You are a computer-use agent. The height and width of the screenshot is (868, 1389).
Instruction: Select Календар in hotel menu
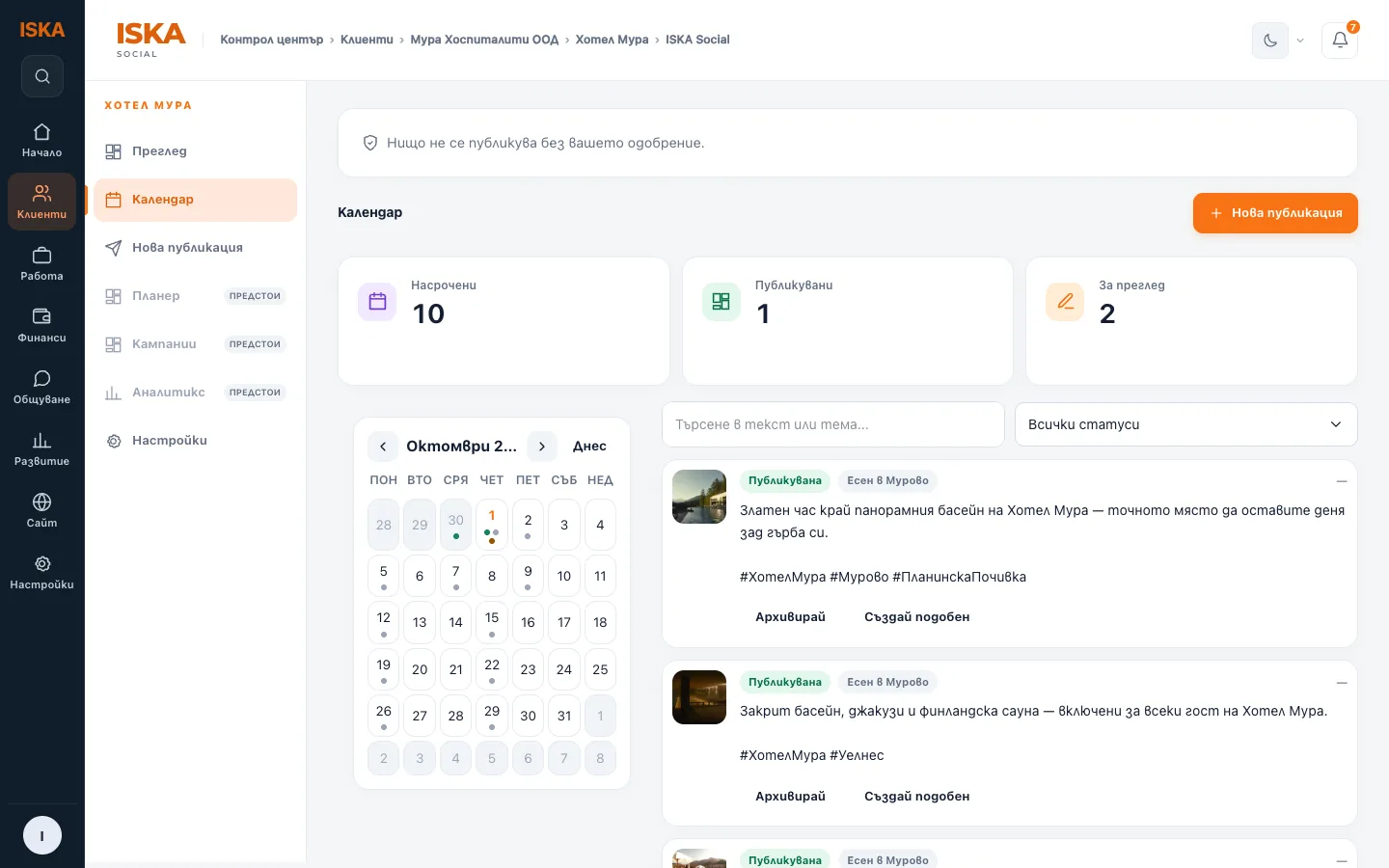click(195, 200)
